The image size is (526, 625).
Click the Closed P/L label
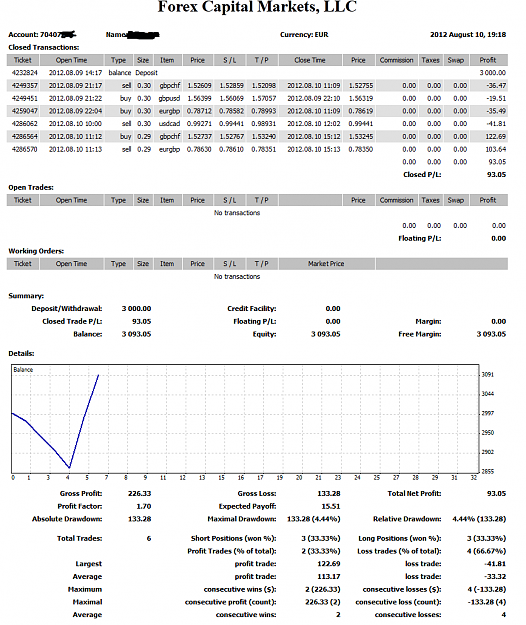pos(422,175)
